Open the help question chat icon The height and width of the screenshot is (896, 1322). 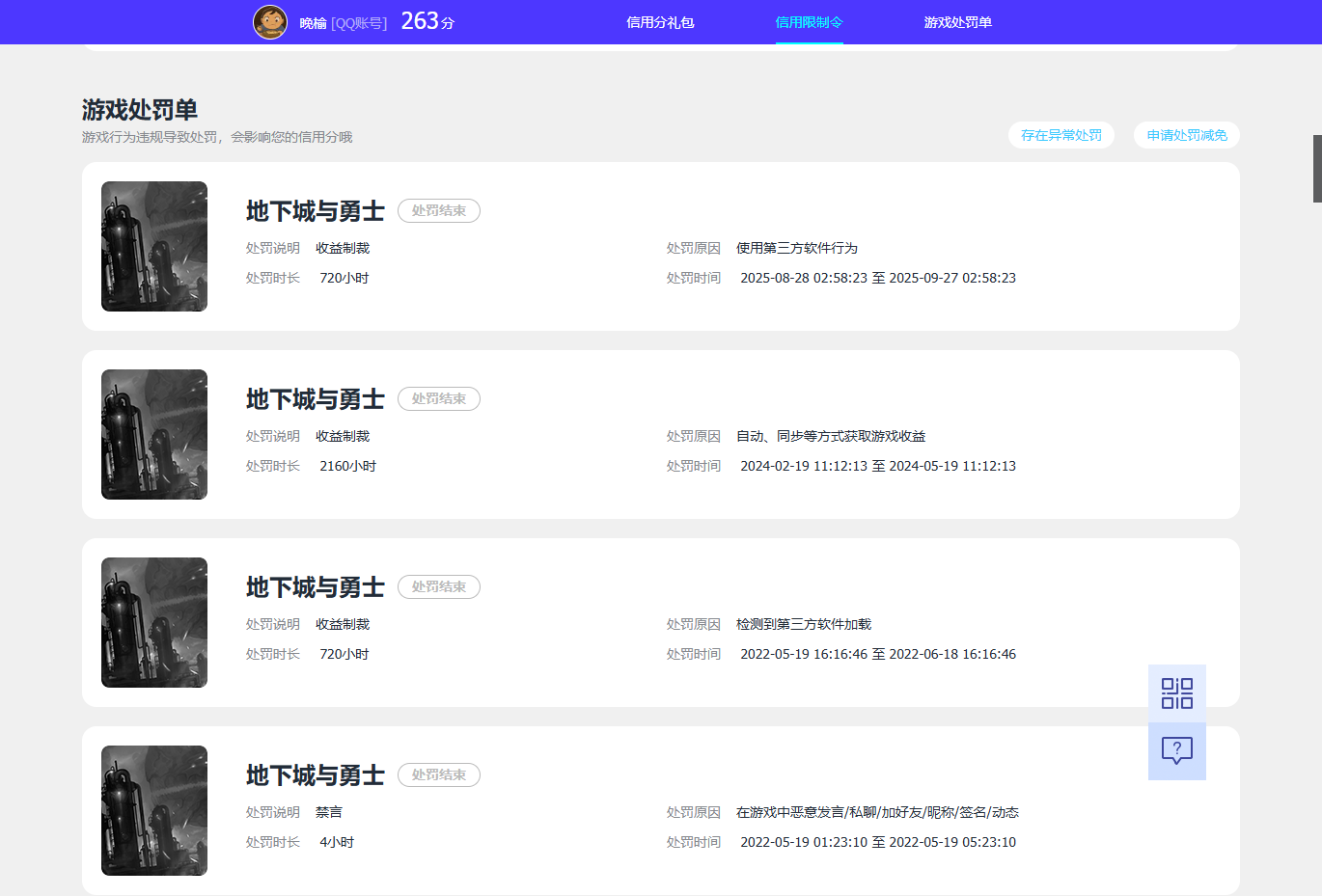(1176, 750)
